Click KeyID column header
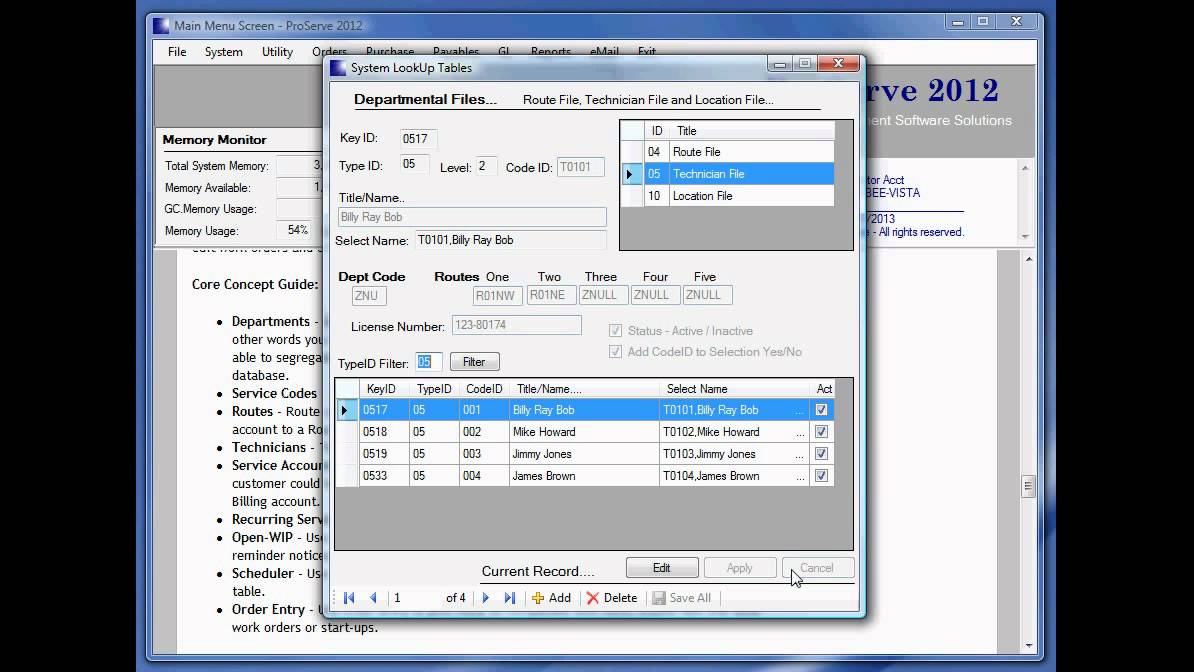 384,389
